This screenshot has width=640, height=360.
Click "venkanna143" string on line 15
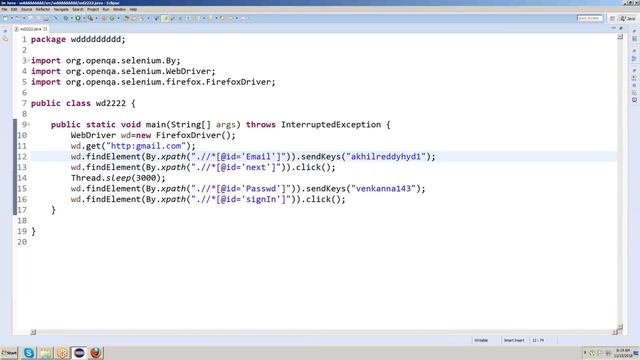383,188
